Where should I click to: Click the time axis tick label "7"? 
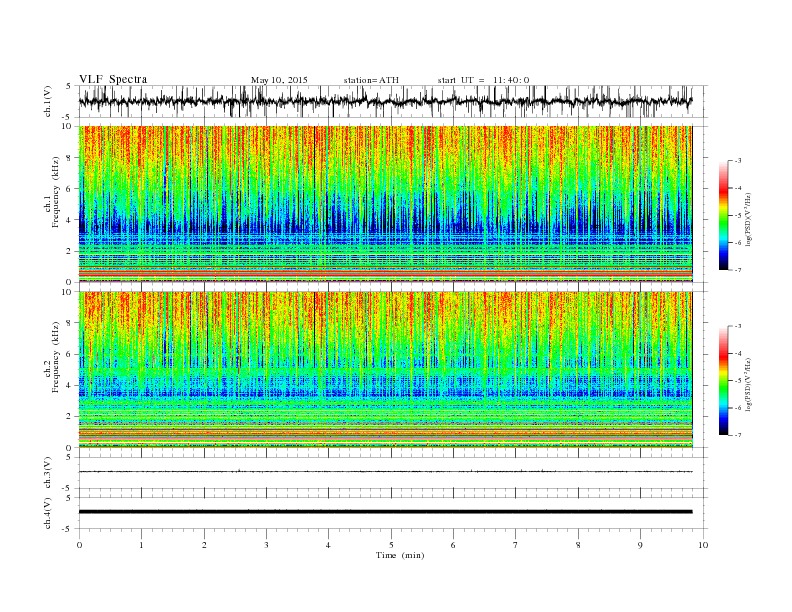[516, 545]
